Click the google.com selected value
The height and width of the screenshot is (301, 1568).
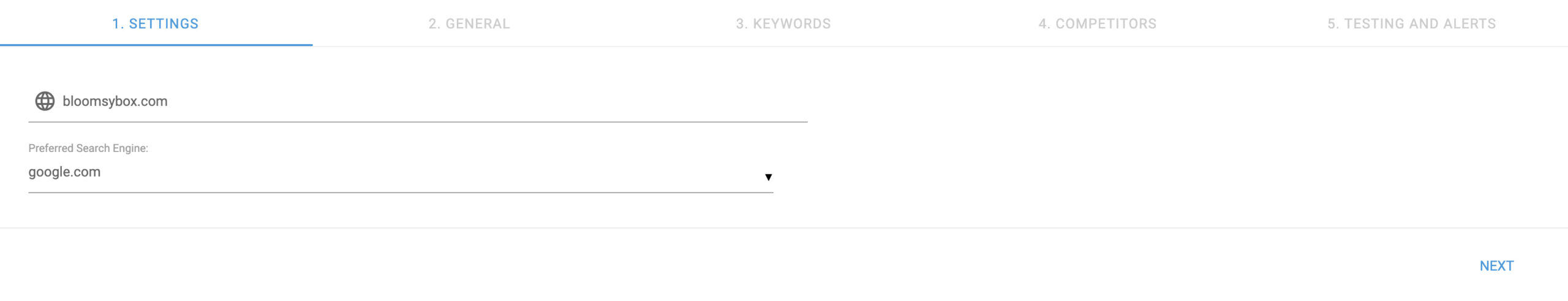64,172
